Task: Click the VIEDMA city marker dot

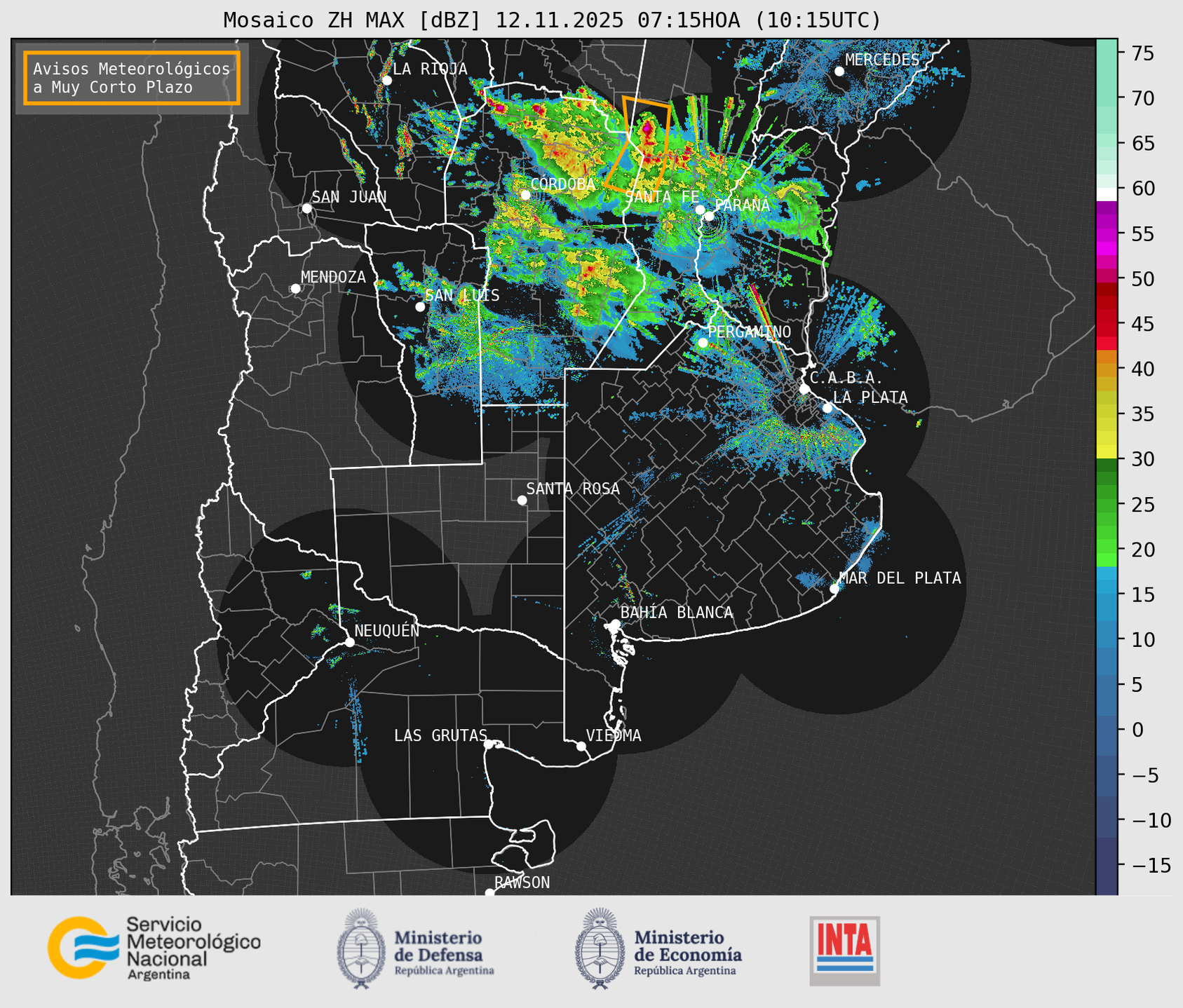Action: coord(581,746)
